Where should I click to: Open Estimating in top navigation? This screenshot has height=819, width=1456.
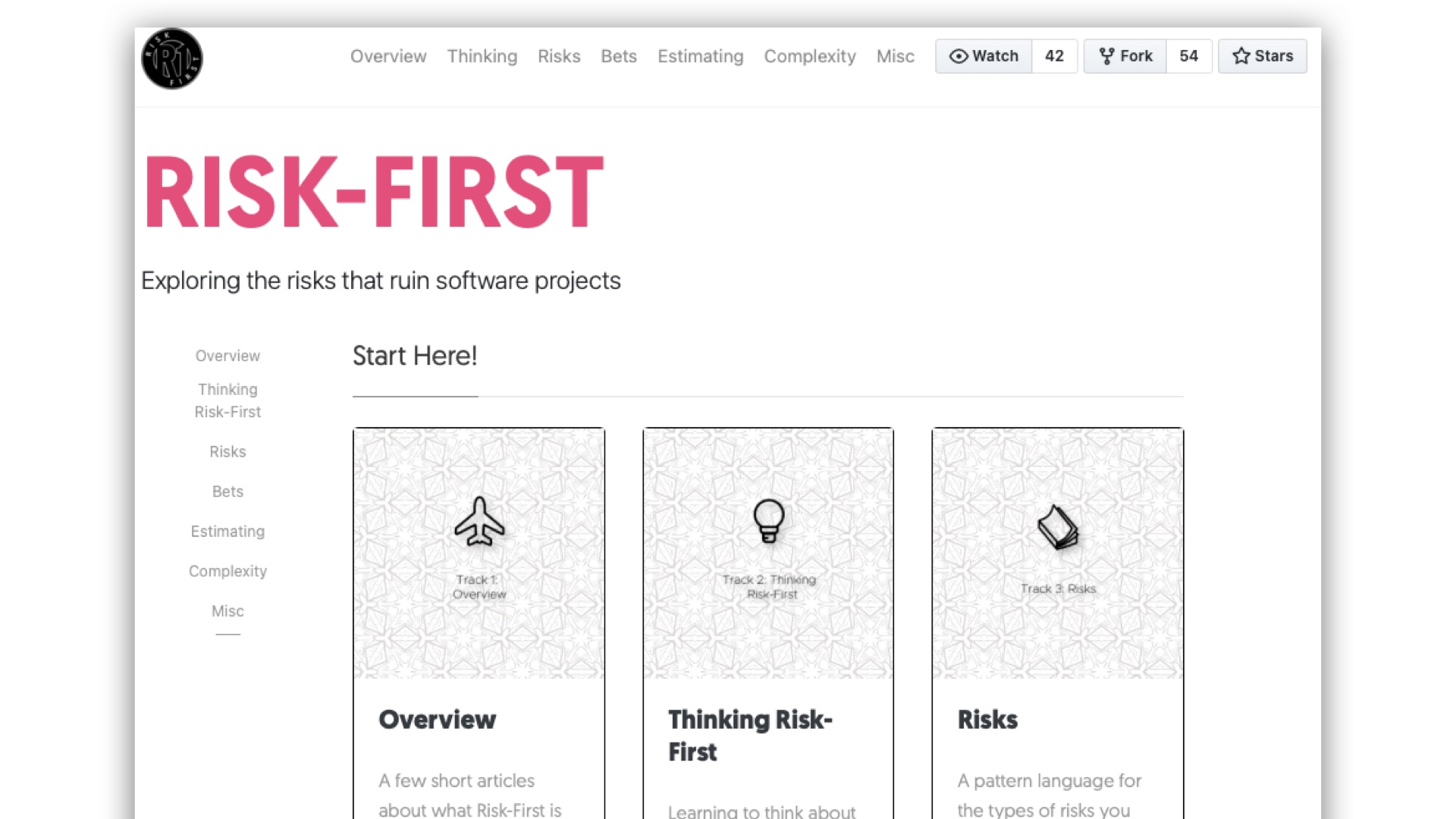(x=701, y=56)
